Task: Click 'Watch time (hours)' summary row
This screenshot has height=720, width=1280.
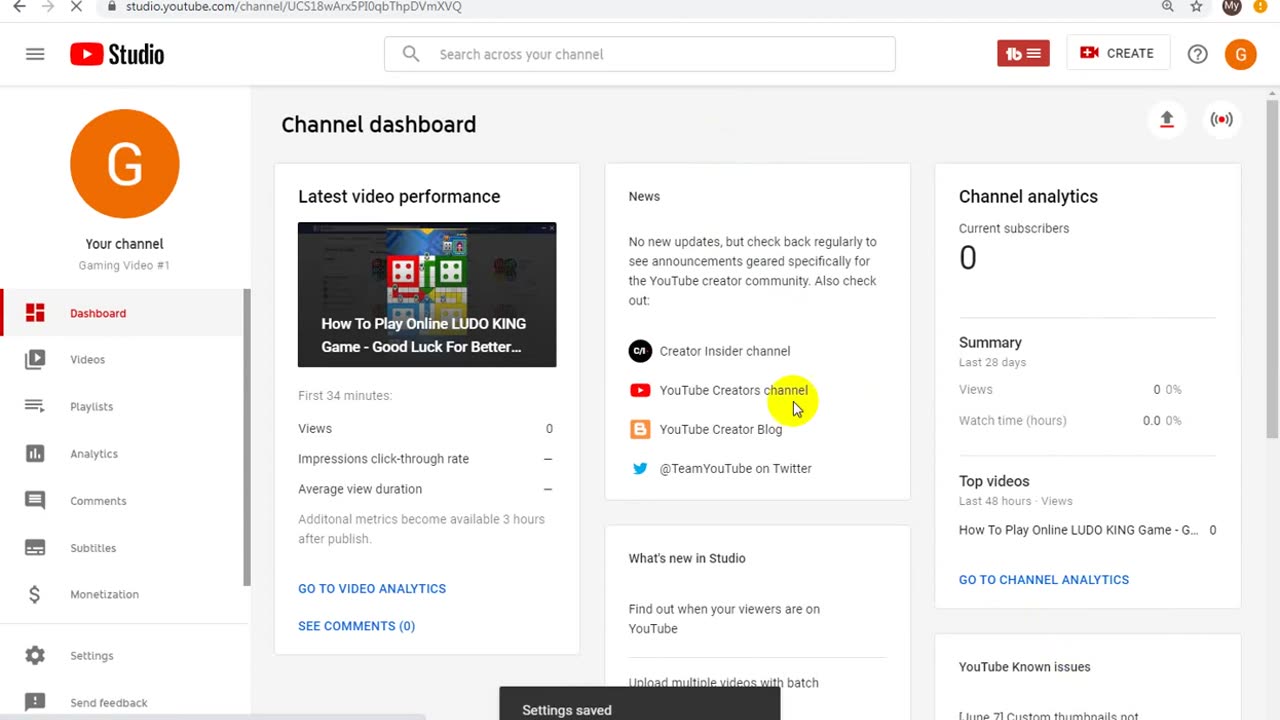Action: [1070, 420]
